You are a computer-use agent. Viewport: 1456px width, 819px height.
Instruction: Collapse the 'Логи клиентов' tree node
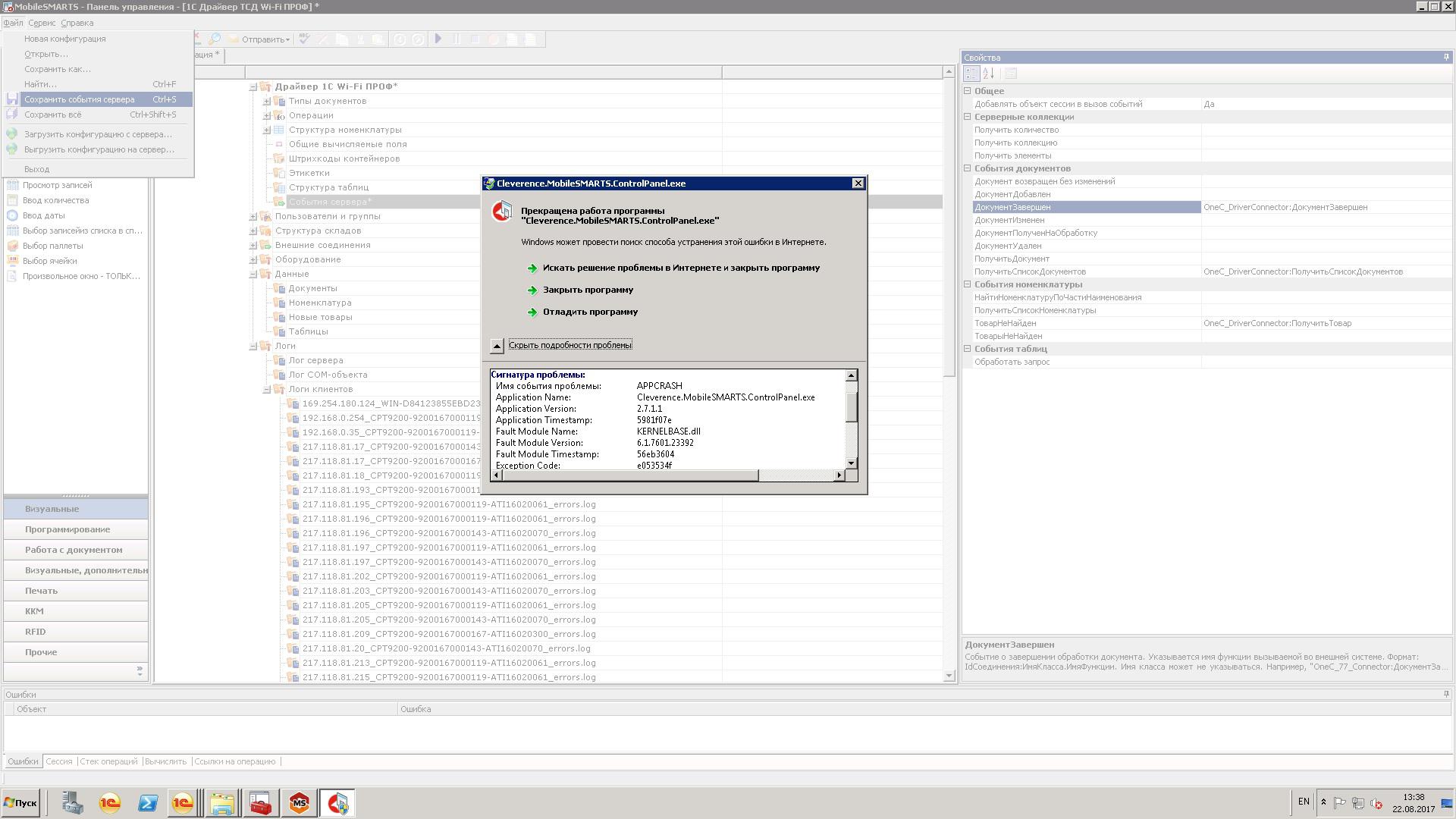267,390
